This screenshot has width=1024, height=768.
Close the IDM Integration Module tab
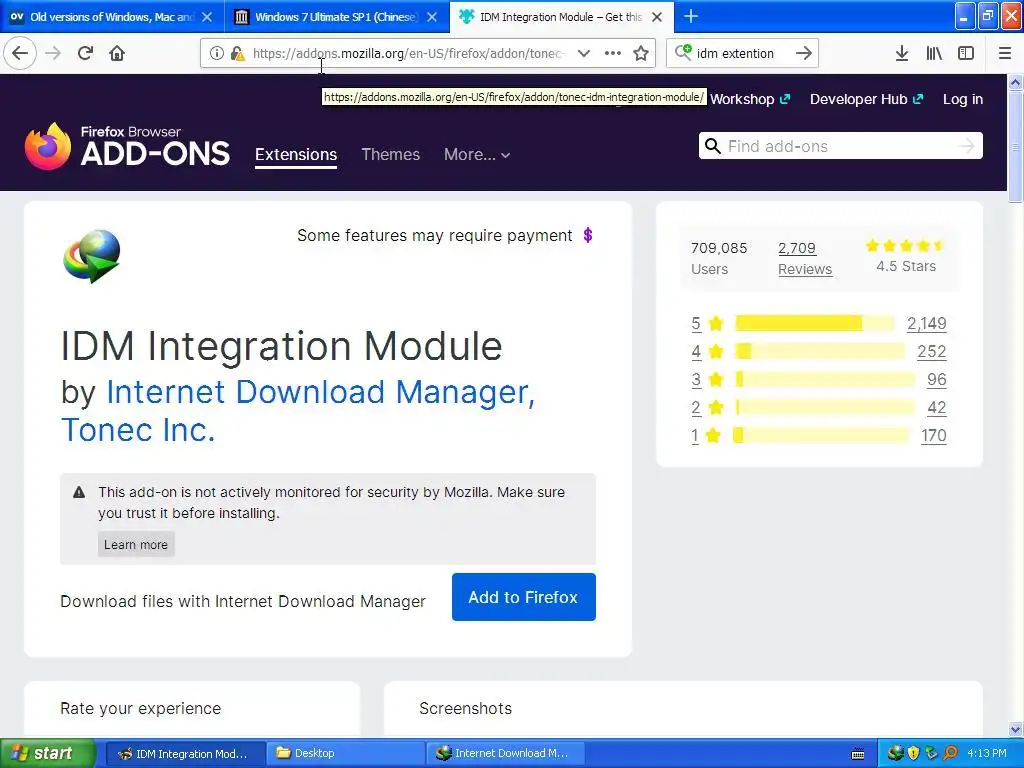click(657, 17)
